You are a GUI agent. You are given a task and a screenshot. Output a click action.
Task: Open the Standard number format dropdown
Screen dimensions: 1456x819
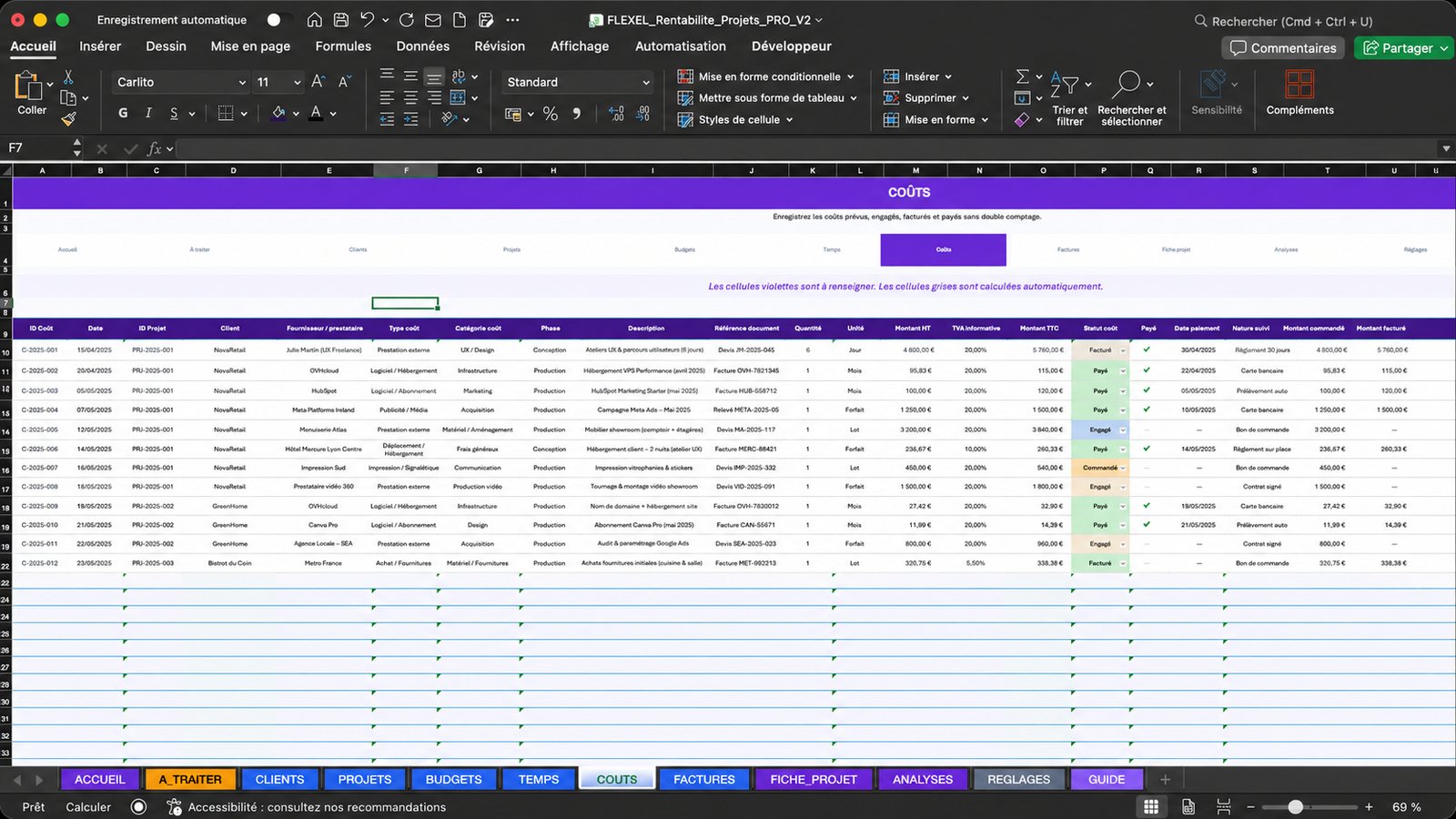tap(646, 82)
